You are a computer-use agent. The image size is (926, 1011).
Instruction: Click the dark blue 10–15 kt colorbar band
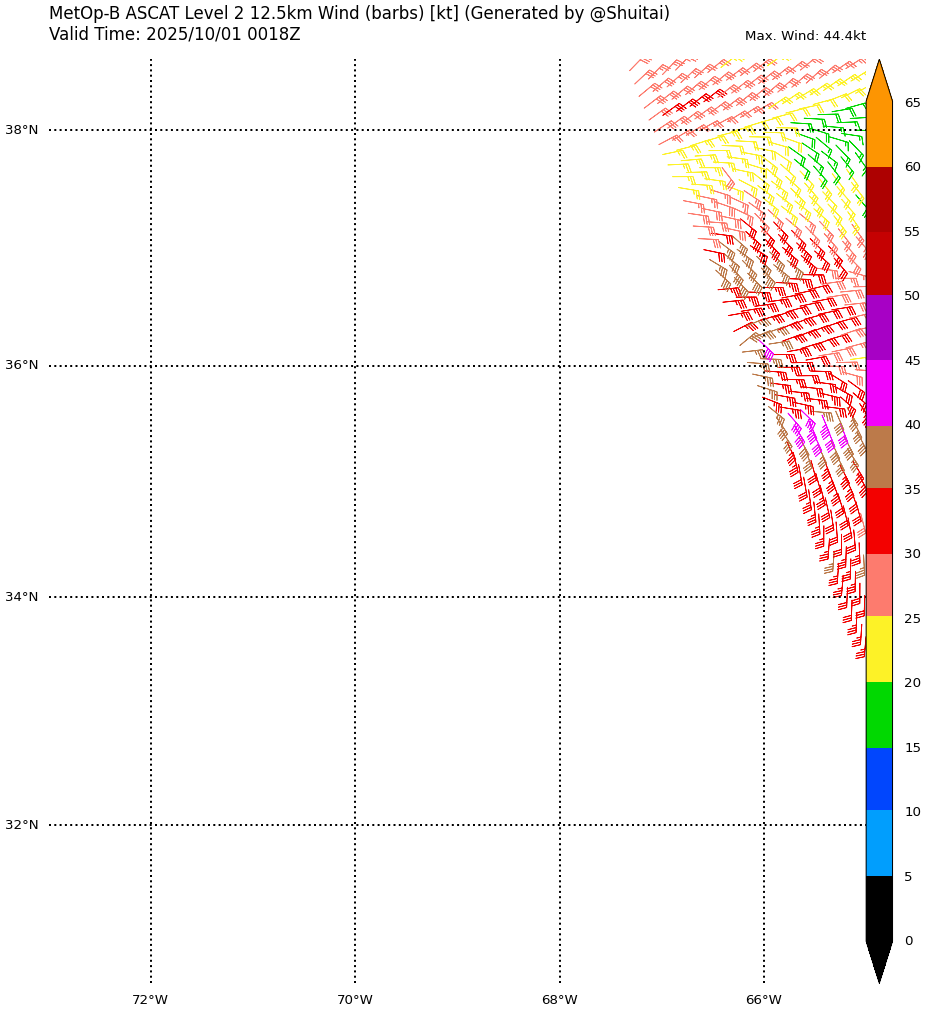(x=878, y=779)
